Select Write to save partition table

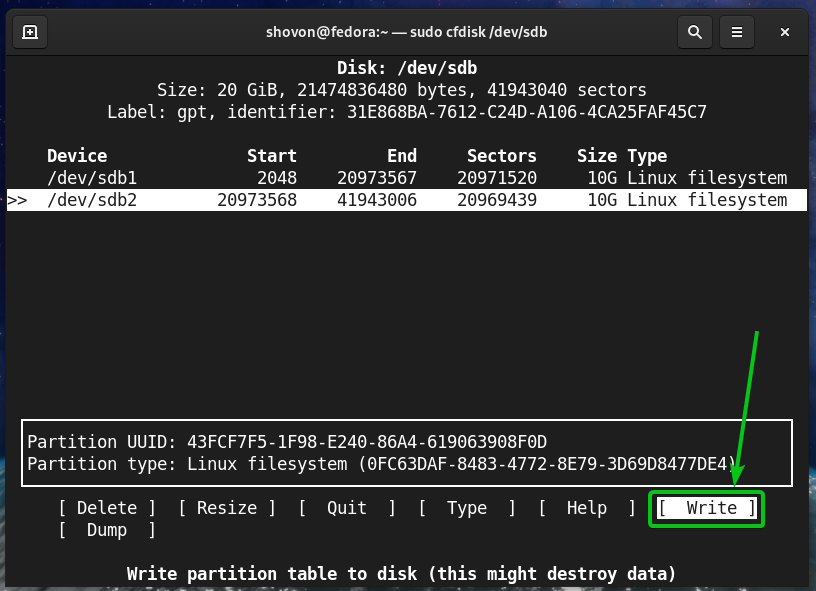point(706,508)
